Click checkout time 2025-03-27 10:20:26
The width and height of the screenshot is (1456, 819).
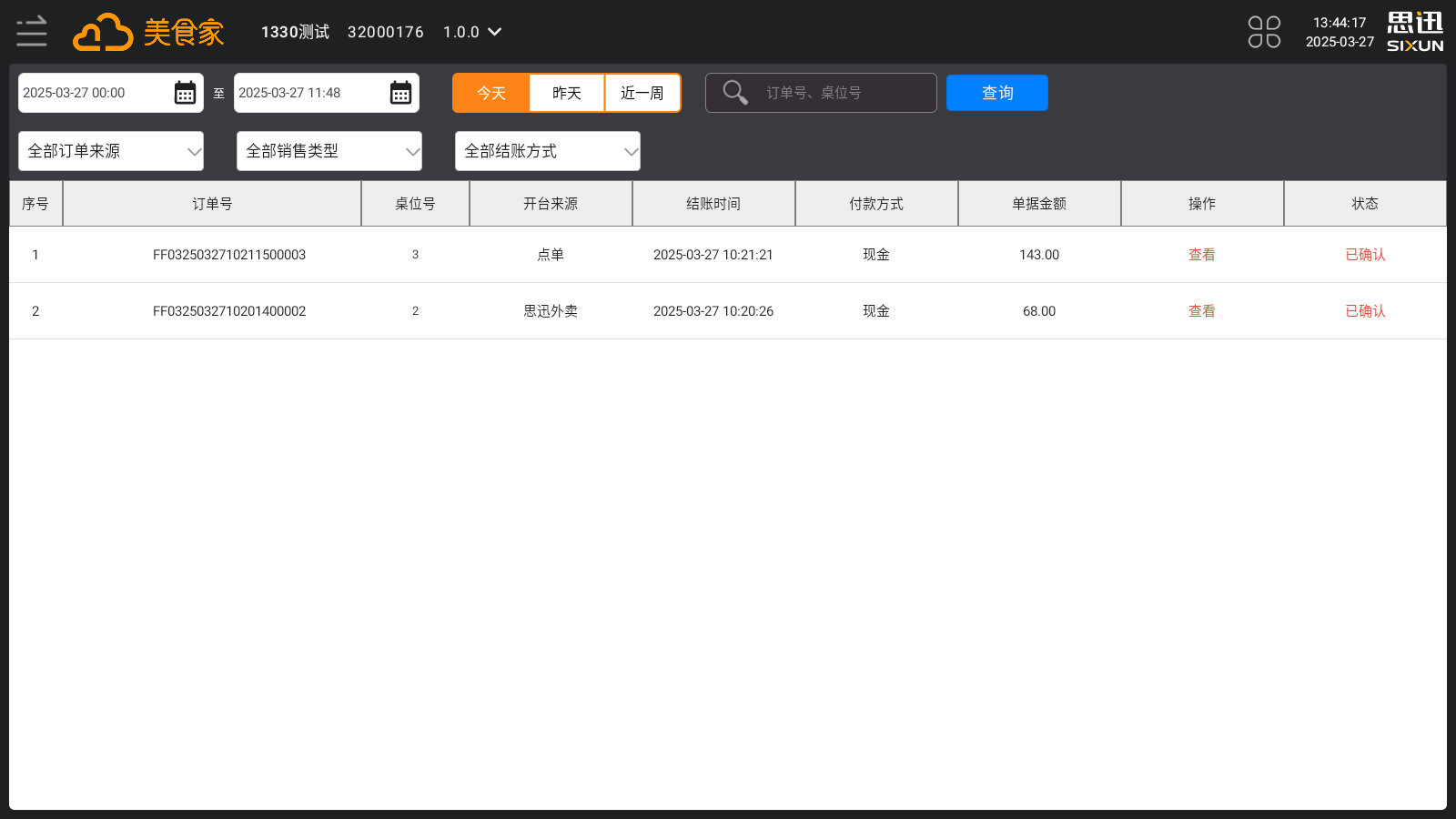tap(713, 311)
